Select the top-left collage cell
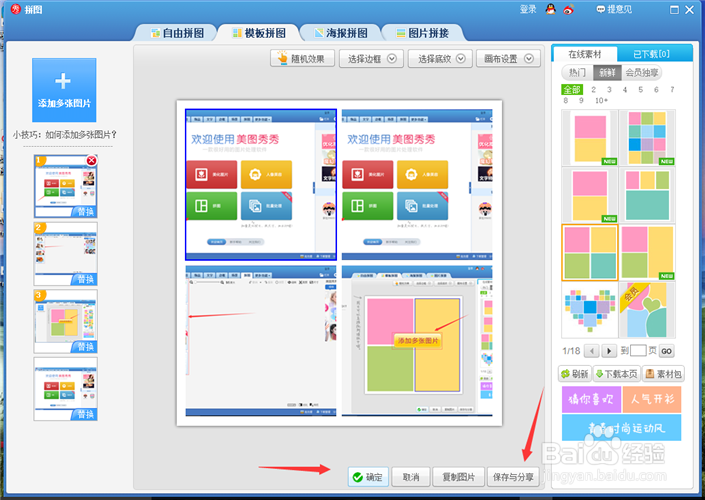705x500 pixels. coord(261,184)
